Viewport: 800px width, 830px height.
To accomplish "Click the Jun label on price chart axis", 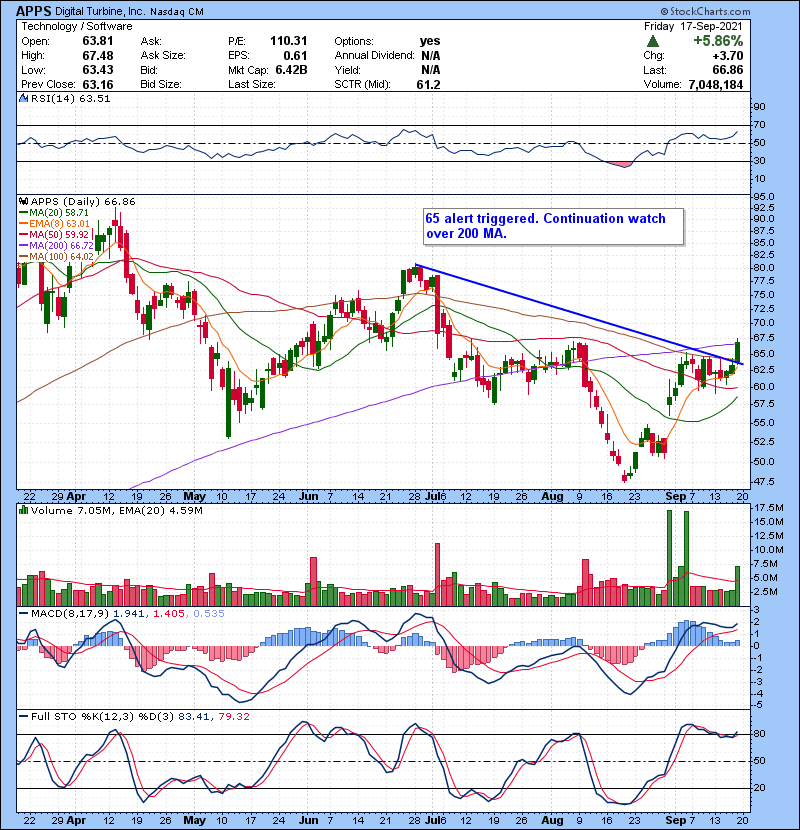I will tap(309, 497).
